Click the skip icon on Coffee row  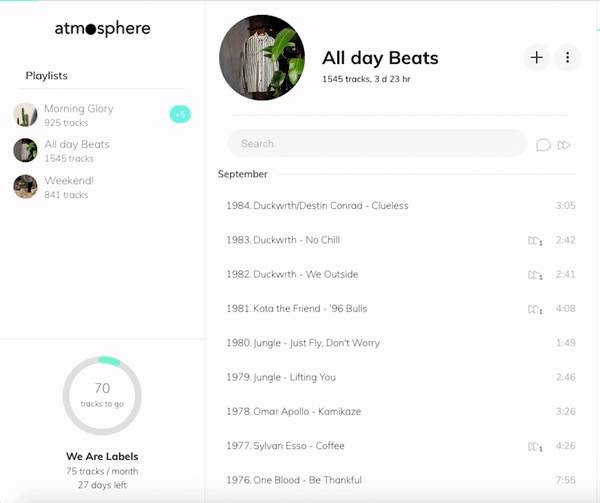[x=535, y=446]
